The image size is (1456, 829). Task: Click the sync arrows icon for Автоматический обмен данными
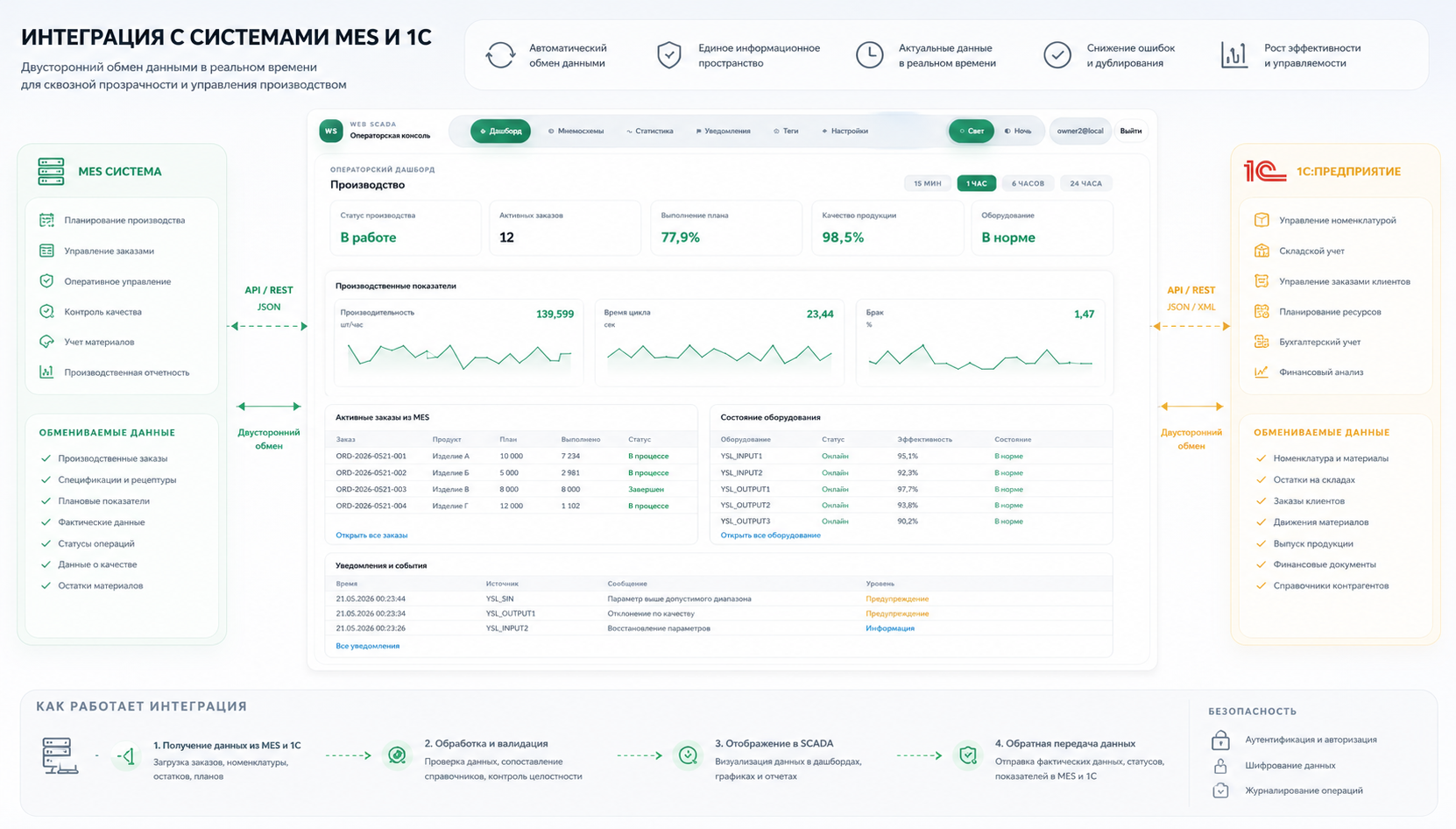point(500,55)
